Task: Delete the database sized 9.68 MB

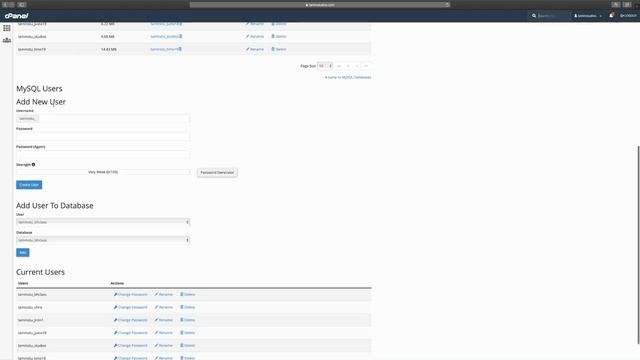Action: 279,36
